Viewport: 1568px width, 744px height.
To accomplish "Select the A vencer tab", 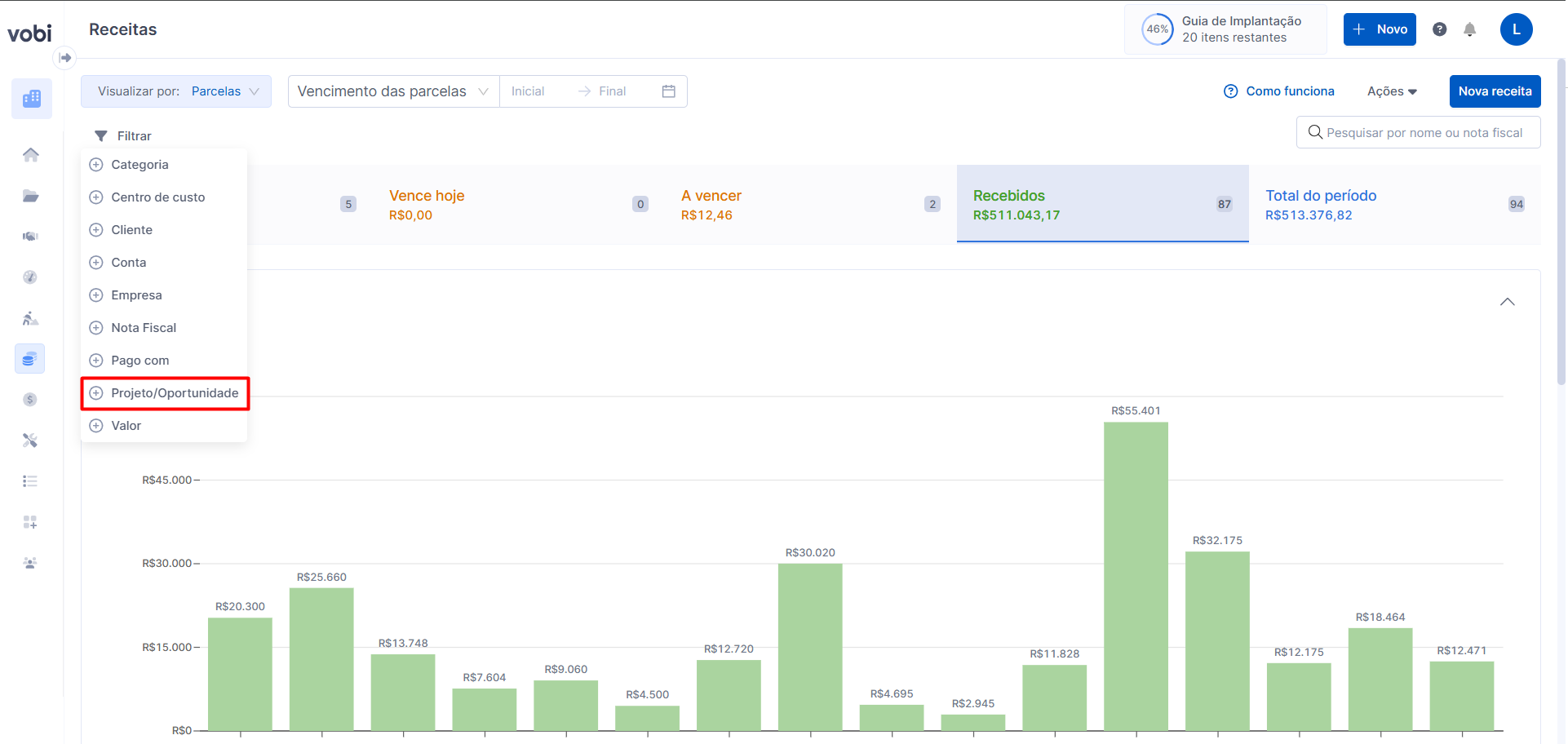I will pos(809,204).
